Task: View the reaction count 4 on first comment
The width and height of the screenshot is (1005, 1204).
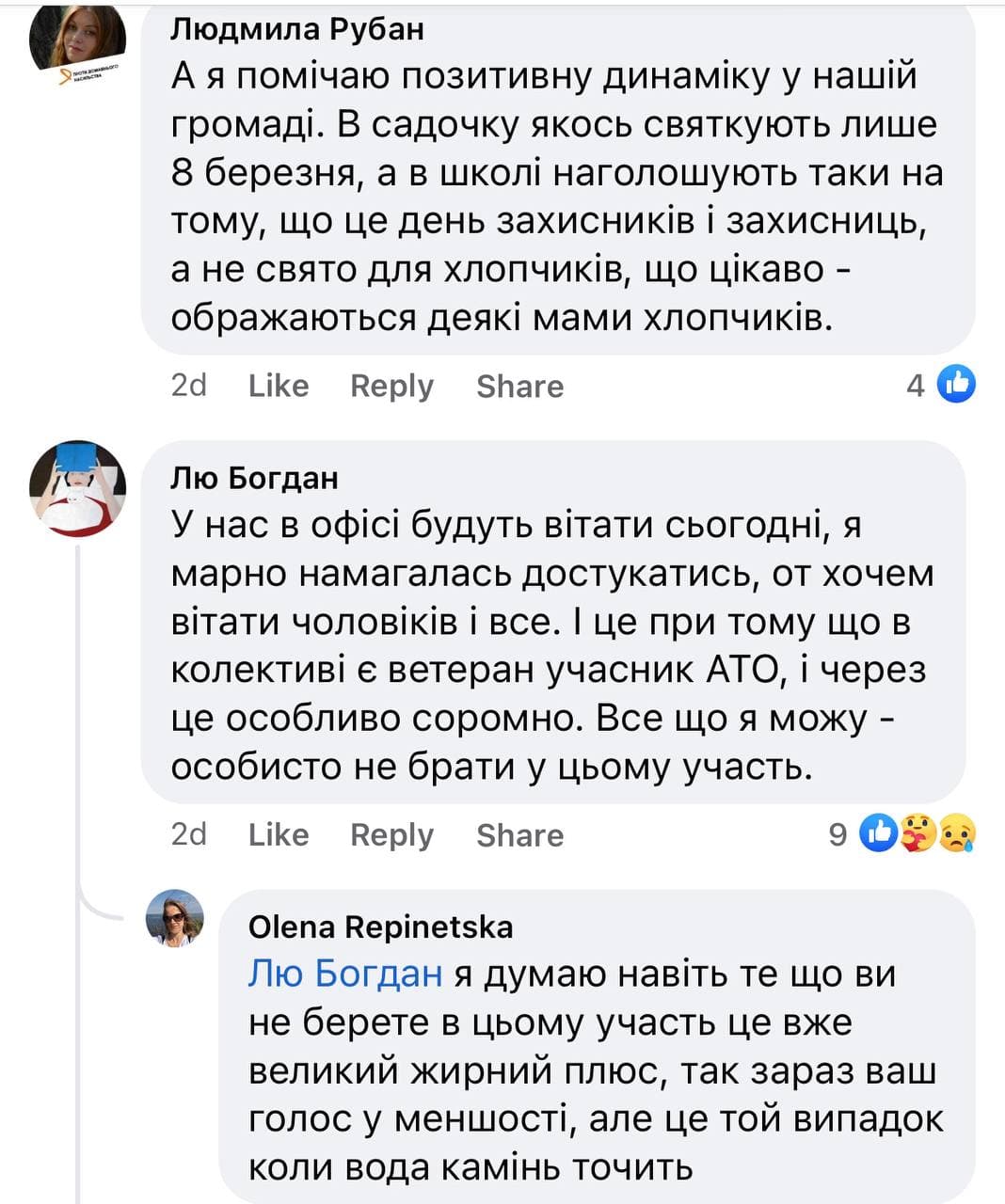Action: pos(916,385)
